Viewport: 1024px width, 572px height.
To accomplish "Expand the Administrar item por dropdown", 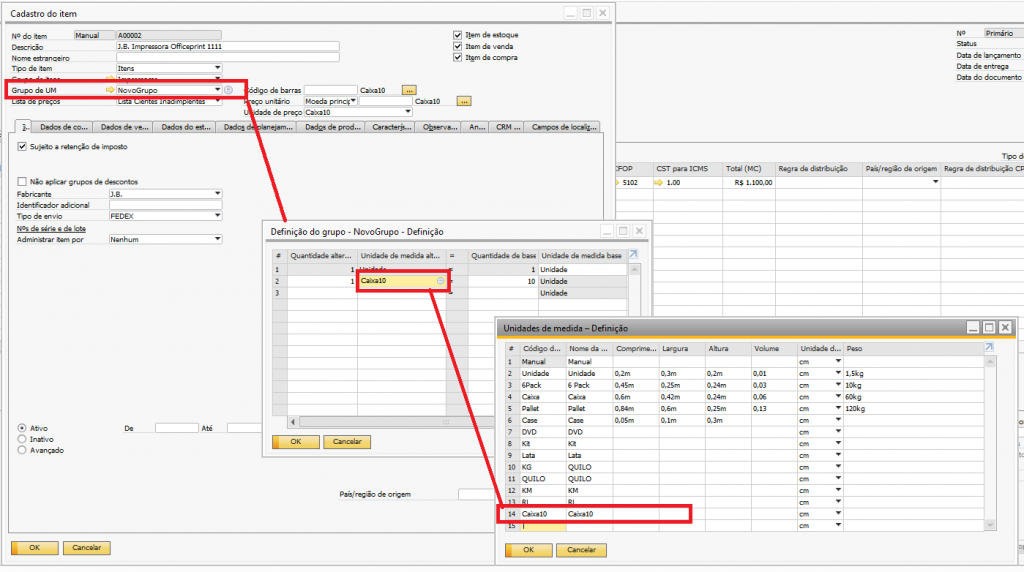I will click(217, 239).
